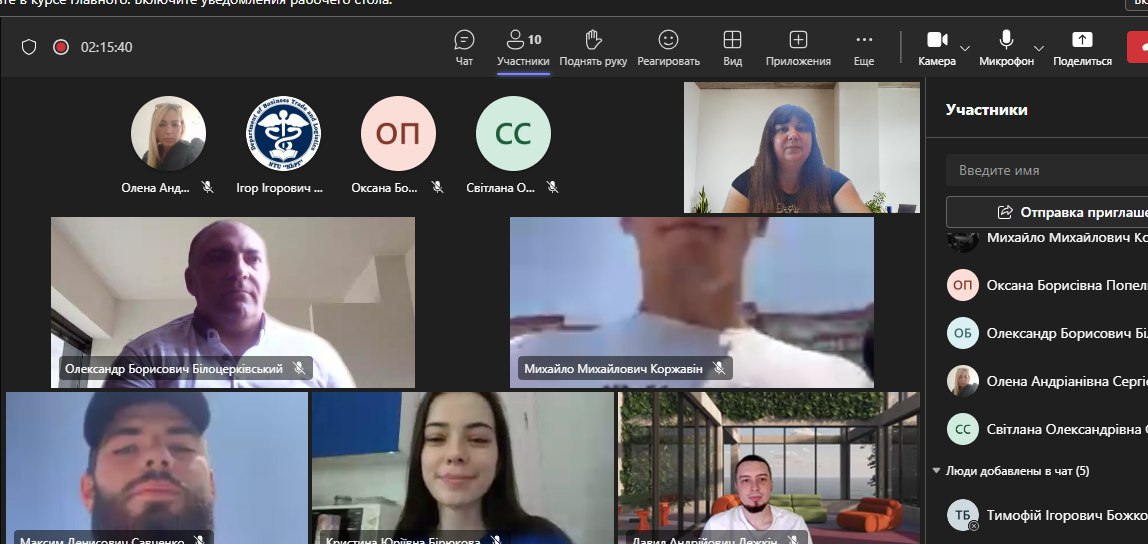The height and width of the screenshot is (544, 1148).
Task: Select the СС Світлана avatar tile
Action: tap(513, 133)
